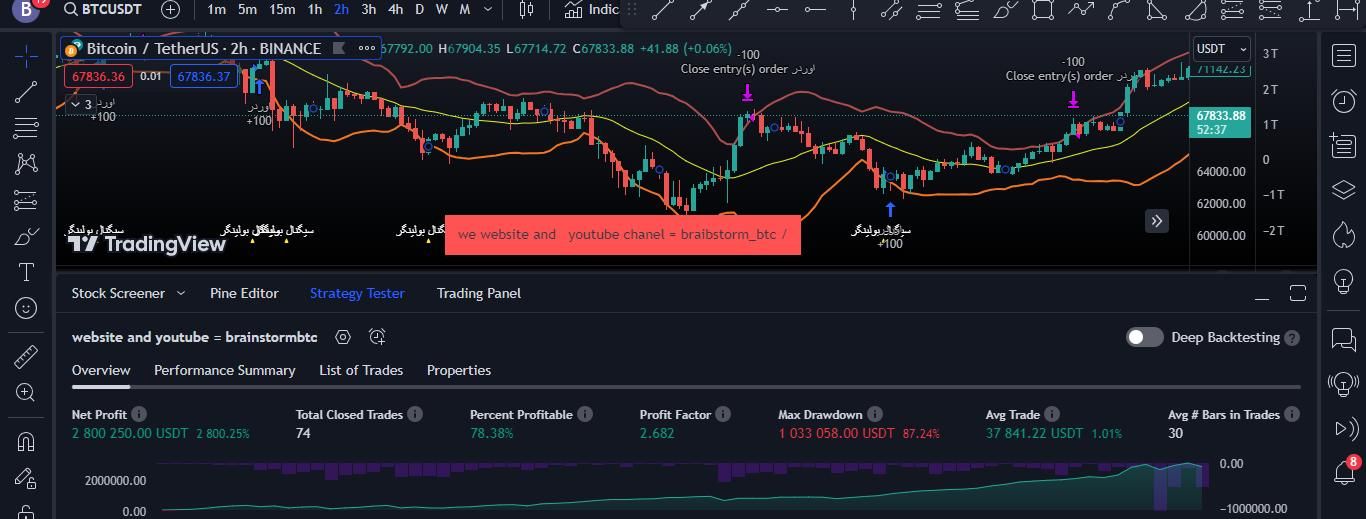This screenshot has width=1366, height=519.
Task: Select the Properties tab
Action: coord(459,370)
